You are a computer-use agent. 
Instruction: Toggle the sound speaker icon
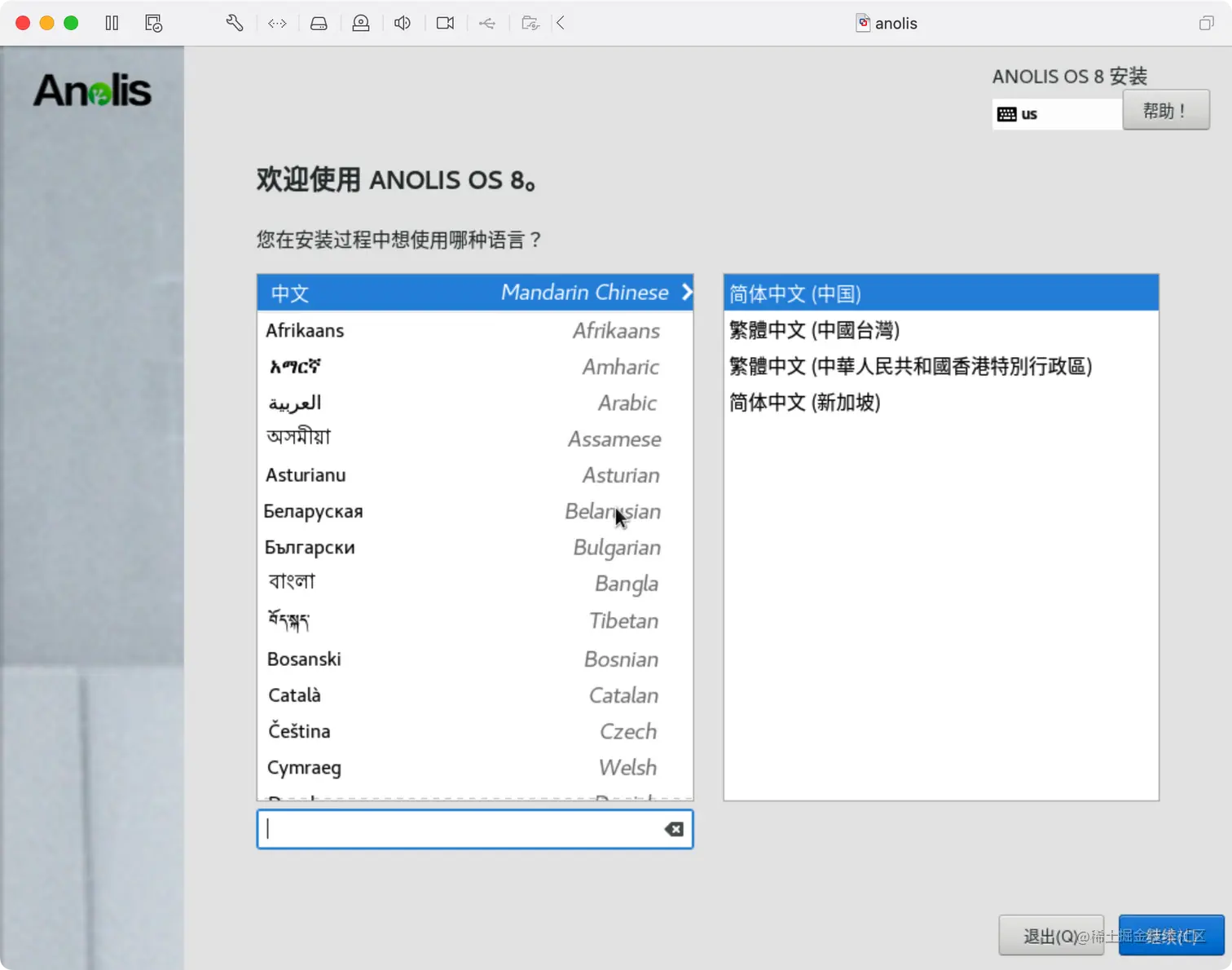point(403,23)
